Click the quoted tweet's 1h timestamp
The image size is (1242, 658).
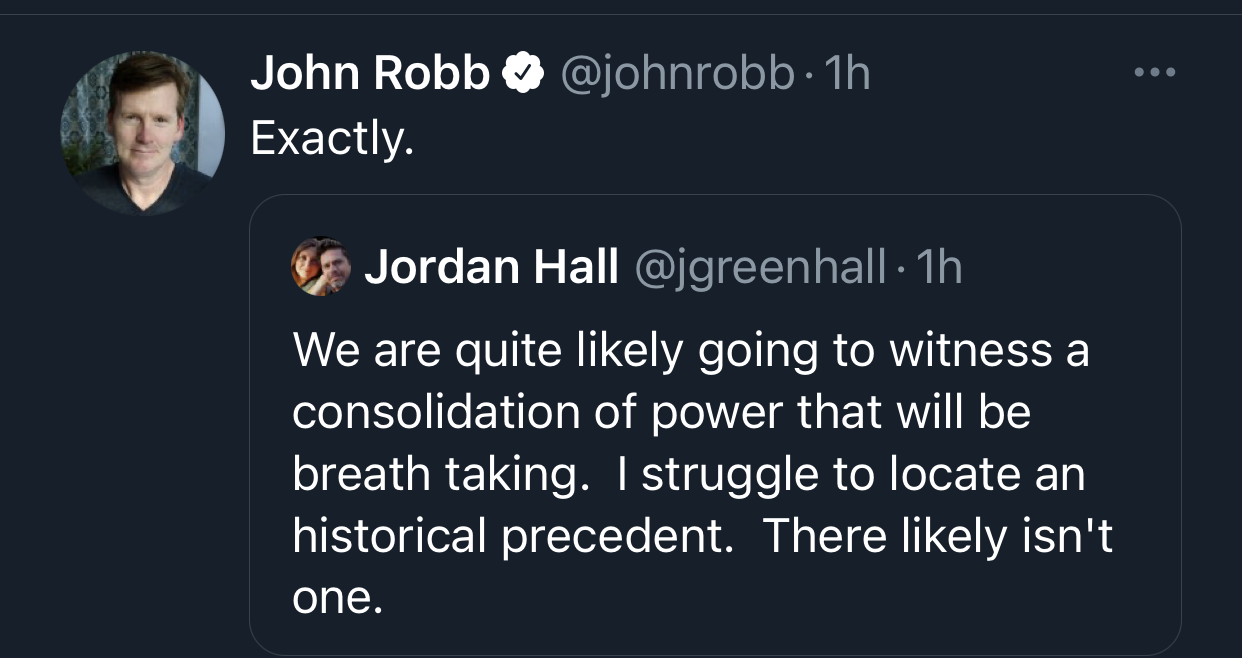938,267
